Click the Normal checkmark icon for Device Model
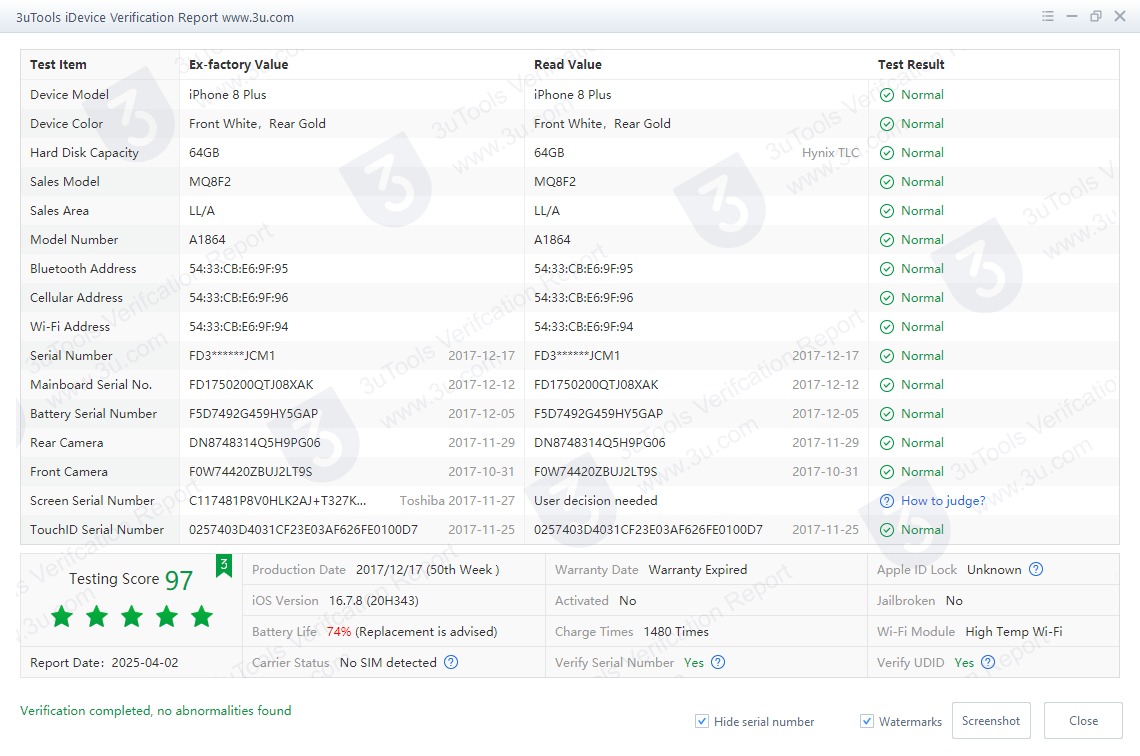Screen dimensions: 1140x756 [887, 95]
